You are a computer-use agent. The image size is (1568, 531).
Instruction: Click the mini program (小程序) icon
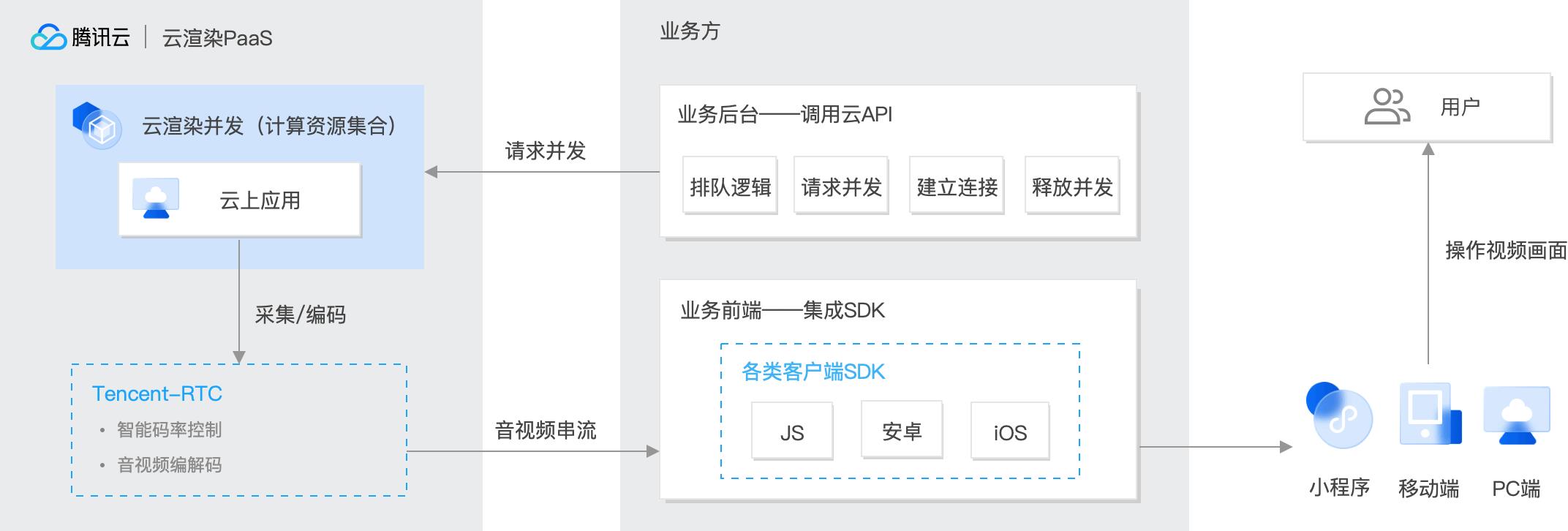click(x=1338, y=415)
